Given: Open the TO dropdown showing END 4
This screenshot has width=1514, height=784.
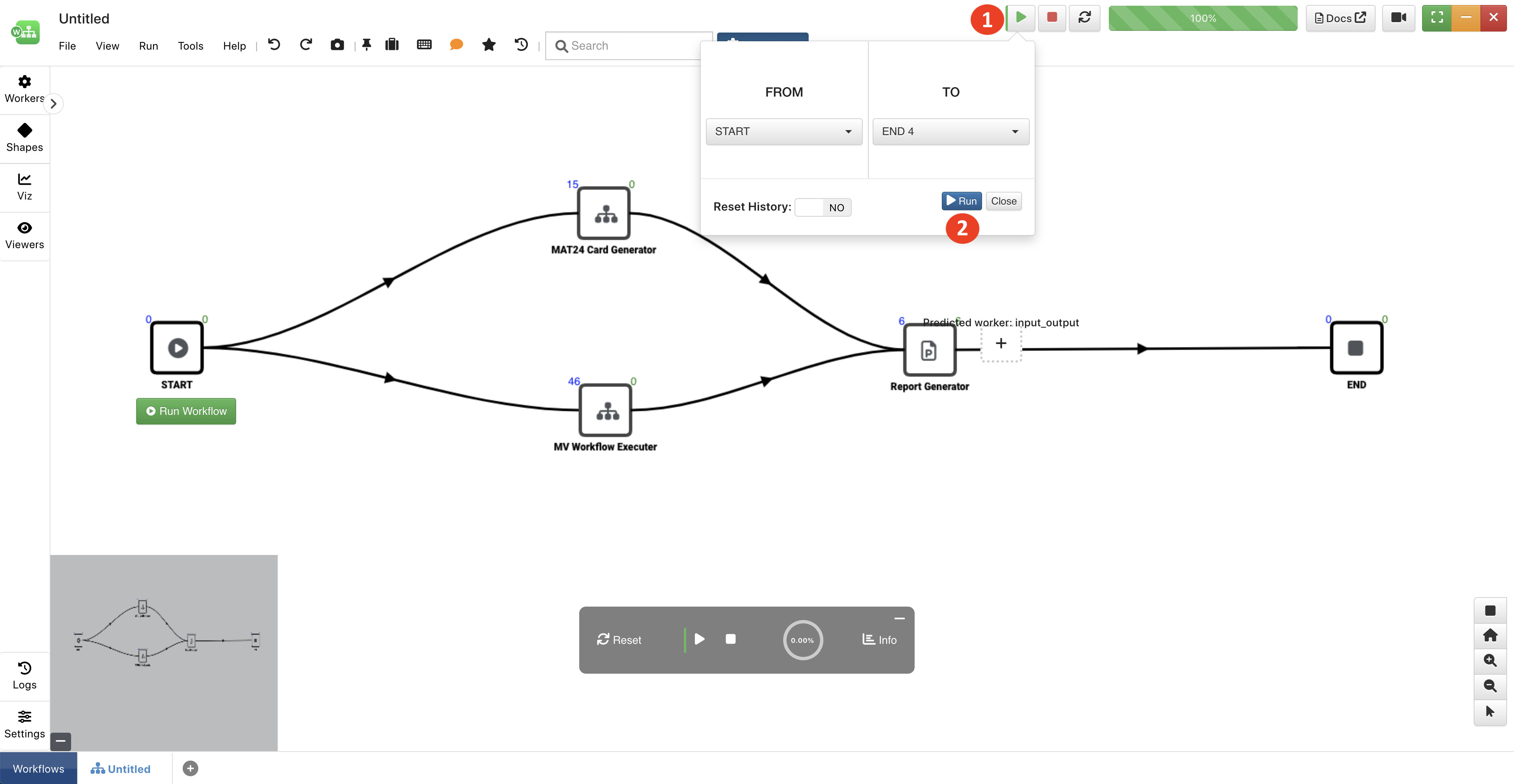Looking at the screenshot, I should [951, 131].
